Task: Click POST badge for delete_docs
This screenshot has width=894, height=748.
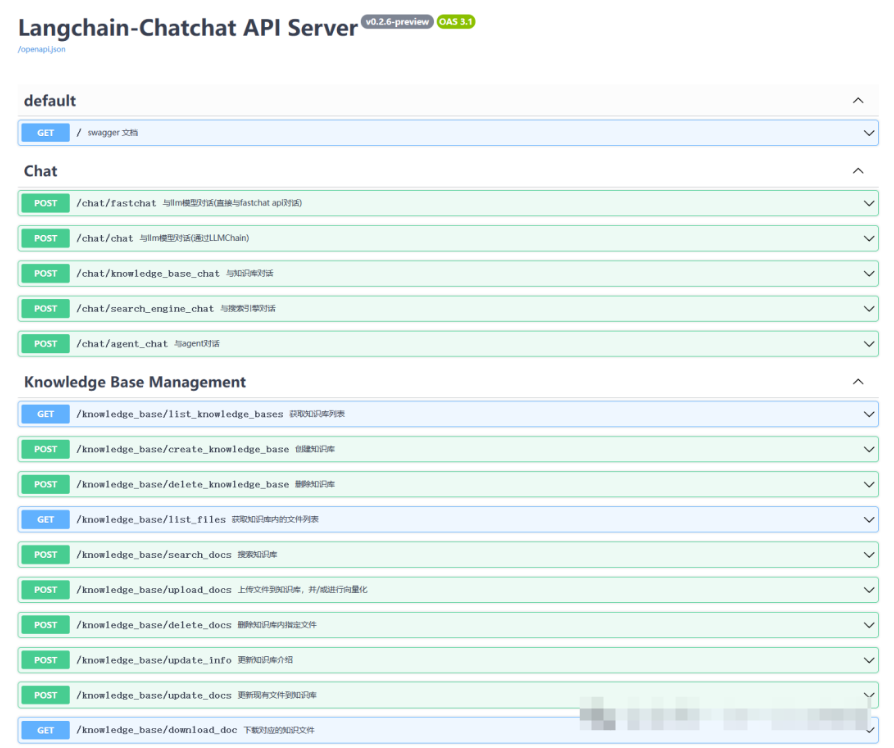Action: (x=46, y=625)
